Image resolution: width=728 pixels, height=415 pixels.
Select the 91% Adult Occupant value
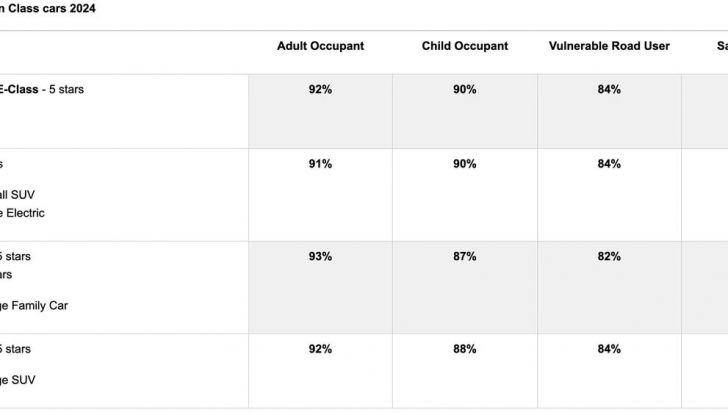click(x=320, y=164)
